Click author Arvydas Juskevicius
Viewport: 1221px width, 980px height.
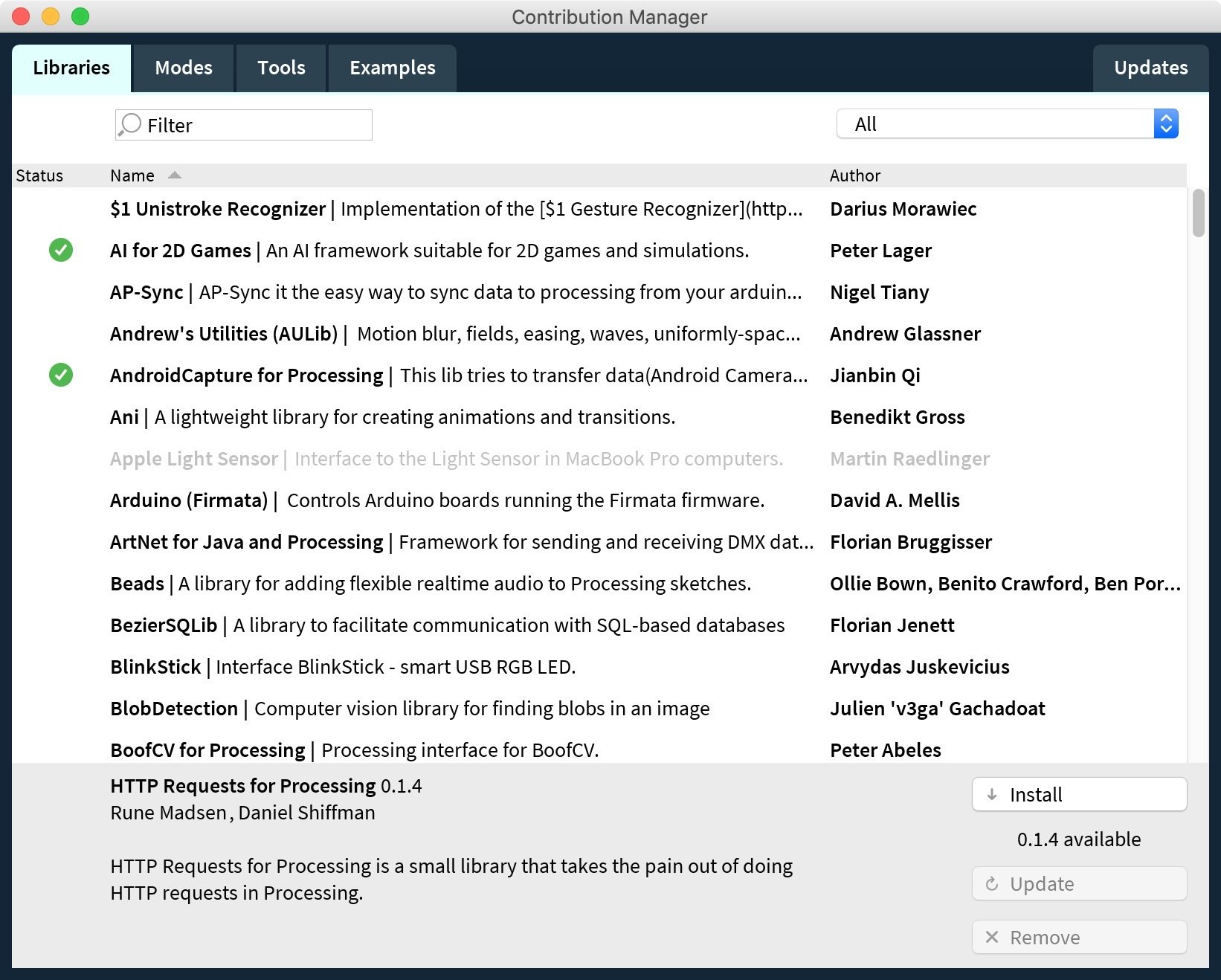pos(920,667)
